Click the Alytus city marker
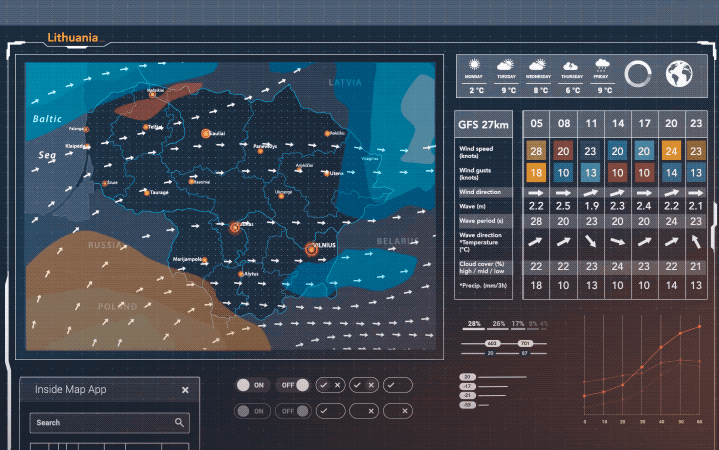Image resolution: width=719 pixels, height=450 pixels. [240, 274]
